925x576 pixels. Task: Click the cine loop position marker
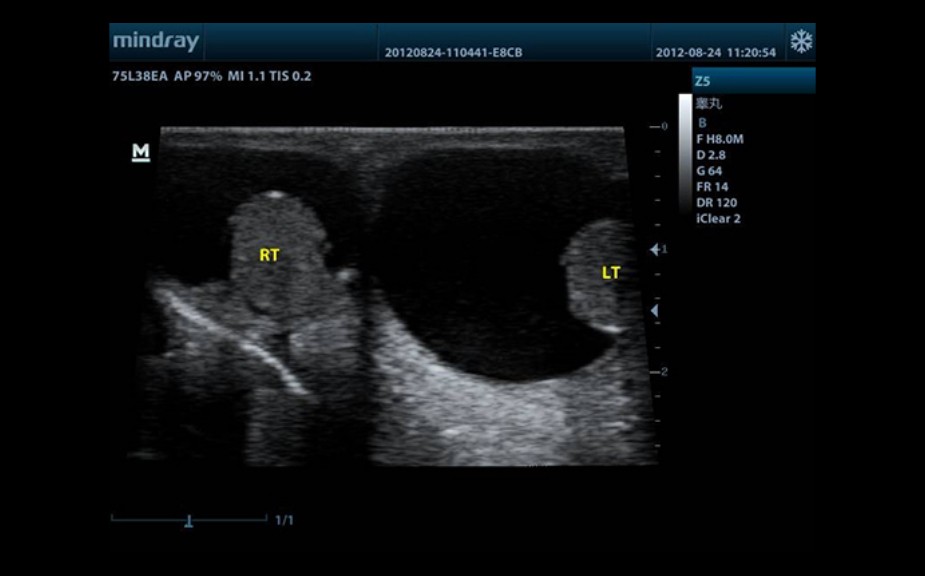(188, 520)
